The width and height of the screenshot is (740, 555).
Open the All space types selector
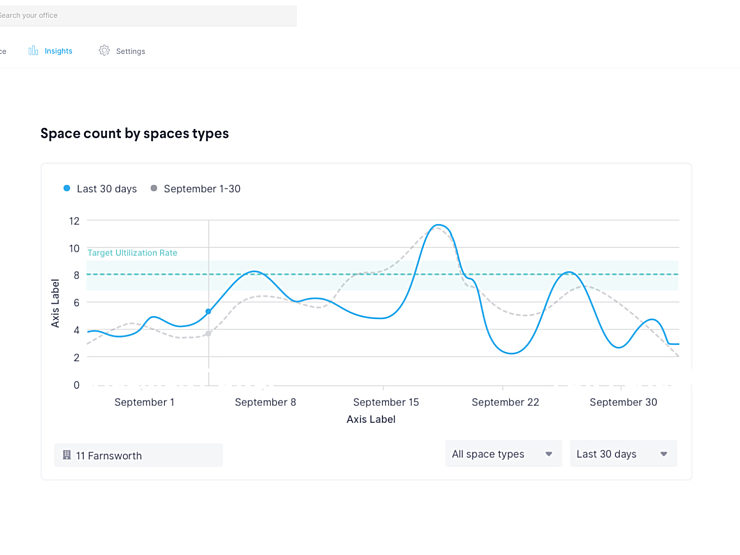tap(503, 454)
